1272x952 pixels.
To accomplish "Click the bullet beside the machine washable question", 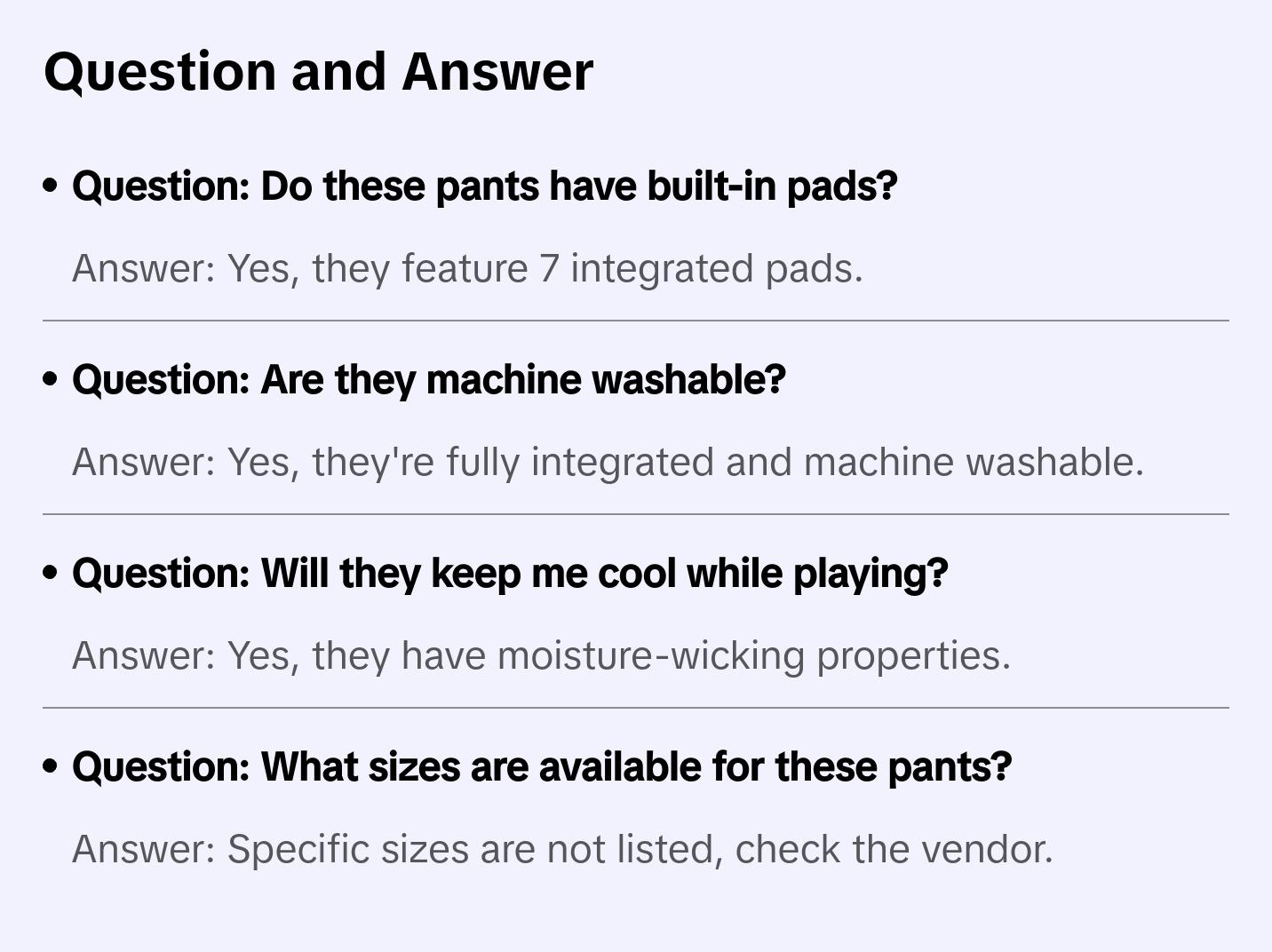I will coord(51,380).
